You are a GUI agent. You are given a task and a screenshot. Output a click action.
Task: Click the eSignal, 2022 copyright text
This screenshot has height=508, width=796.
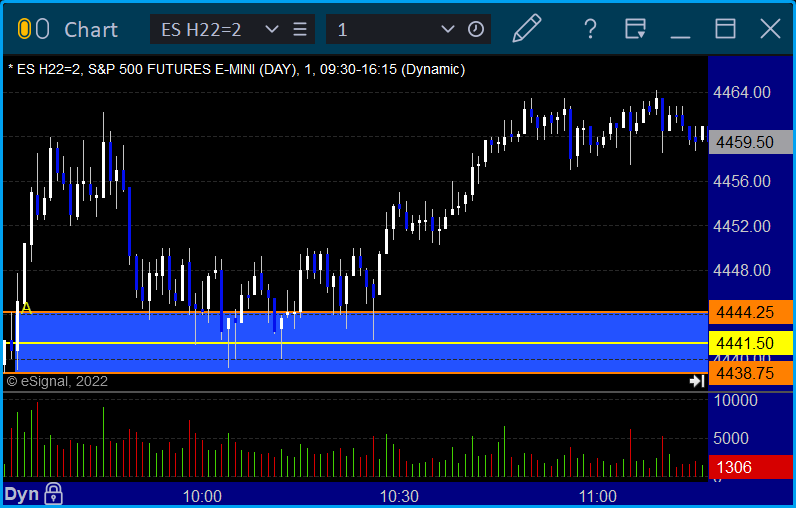pyautogui.click(x=57, y=381)
